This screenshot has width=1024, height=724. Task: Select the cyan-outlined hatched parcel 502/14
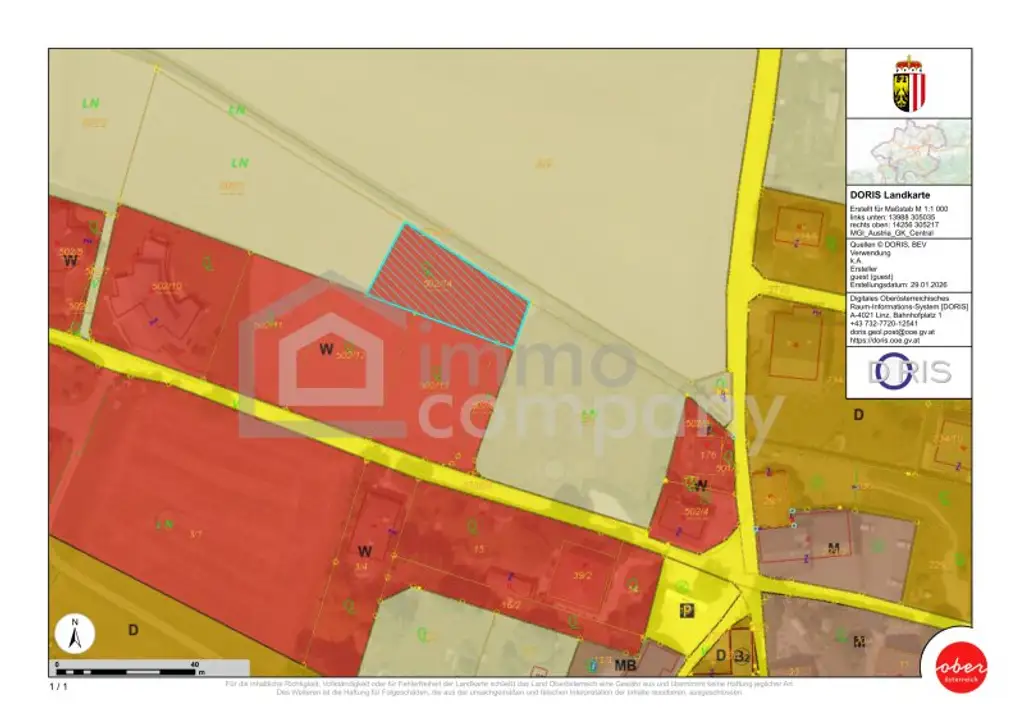tap(449, 284)
